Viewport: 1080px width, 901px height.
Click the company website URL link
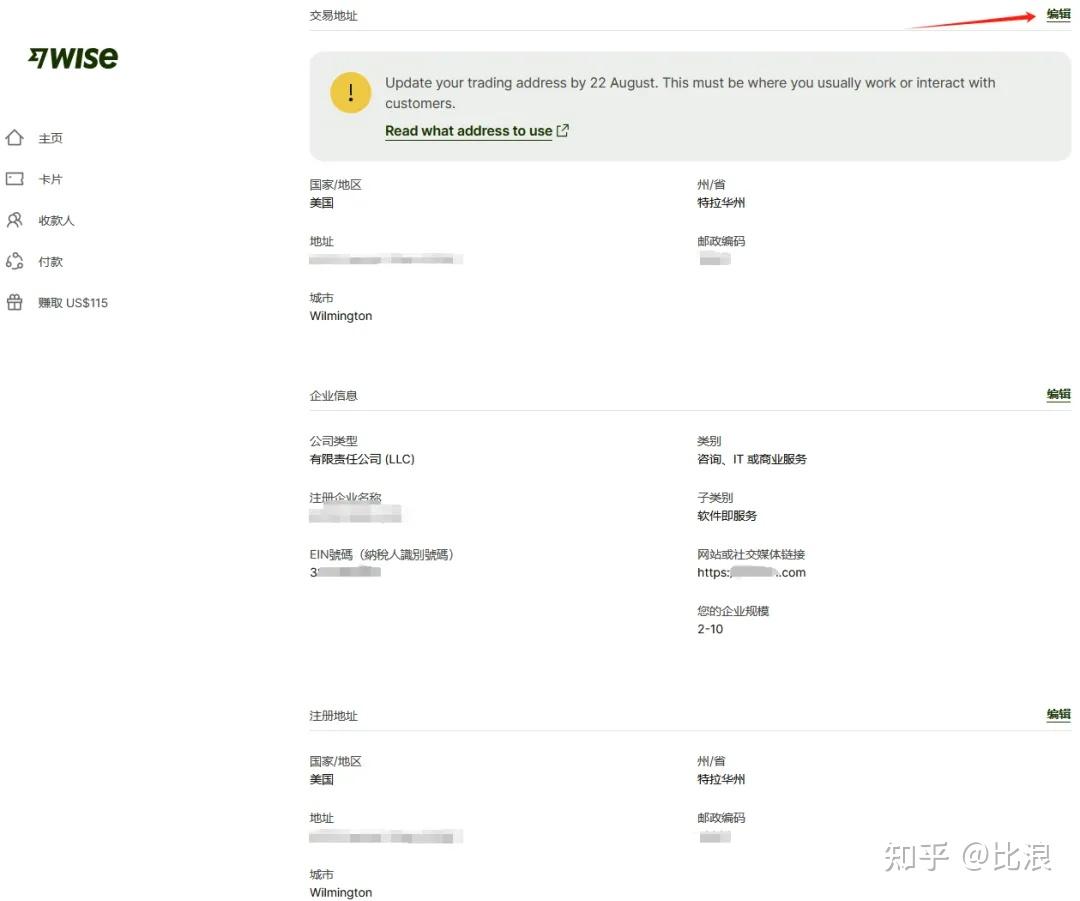click(x=752, y=572)
